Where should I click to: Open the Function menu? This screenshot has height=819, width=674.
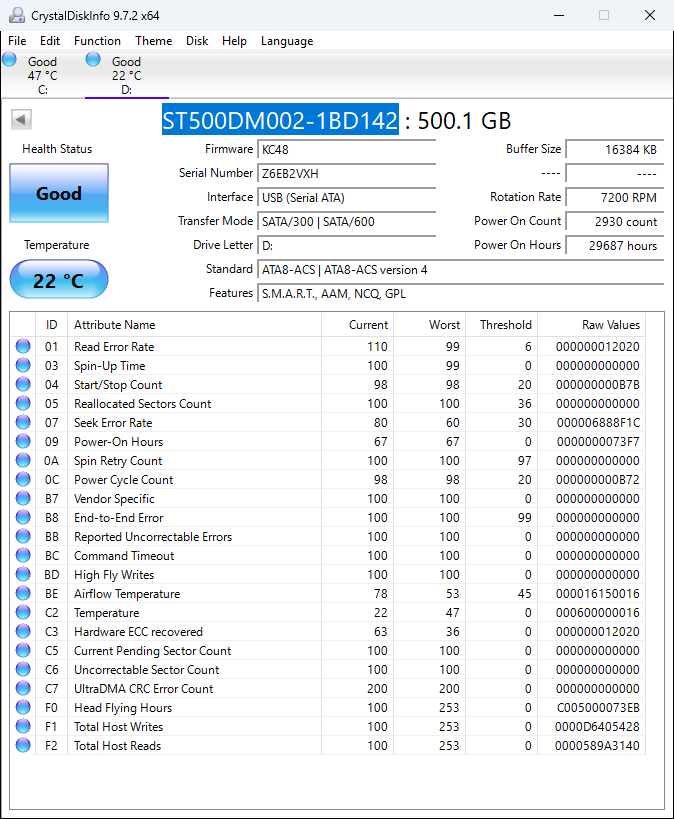(x=97, y=41)
